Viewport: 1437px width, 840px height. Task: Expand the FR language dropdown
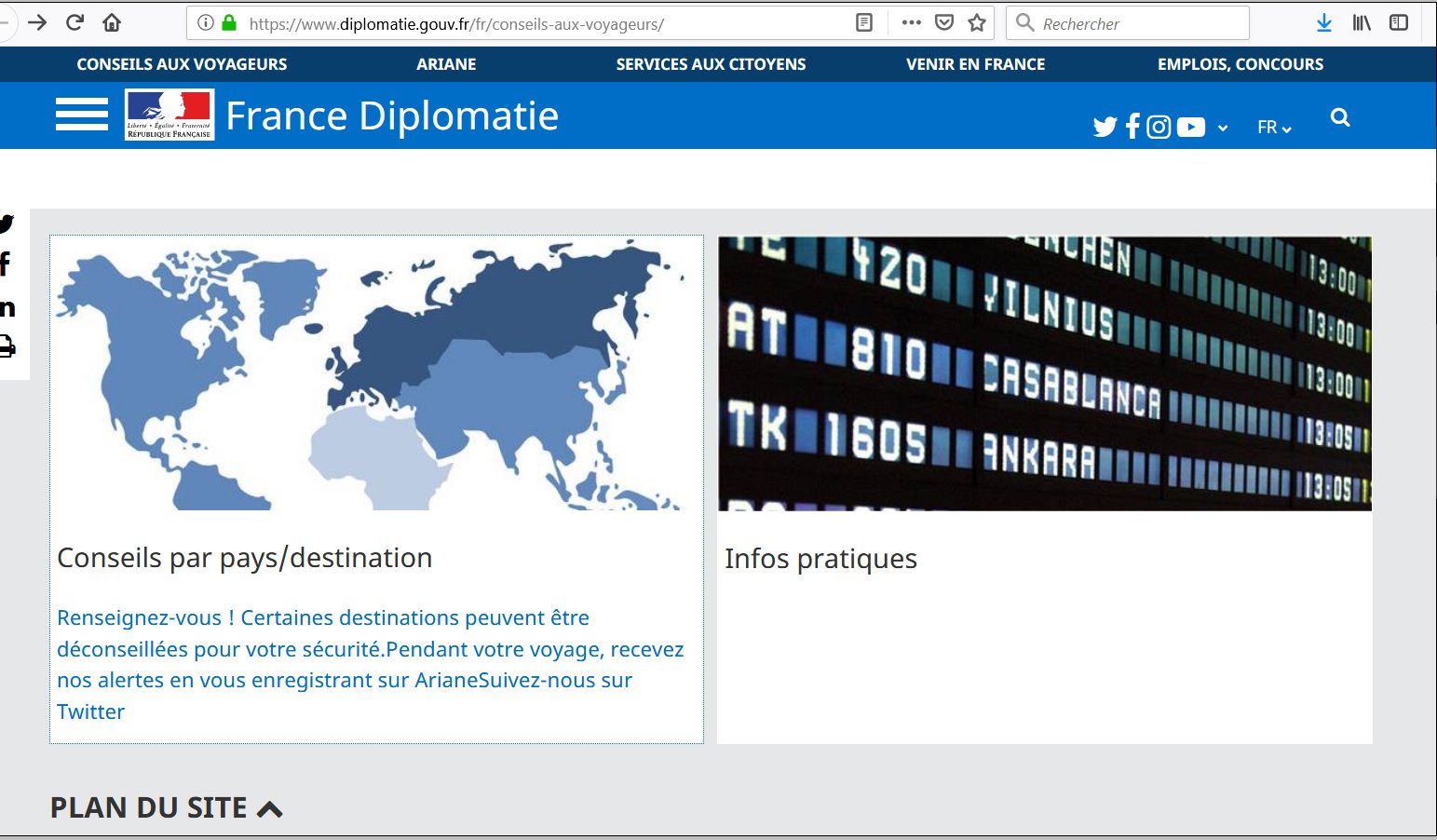tap(1274, 128)
